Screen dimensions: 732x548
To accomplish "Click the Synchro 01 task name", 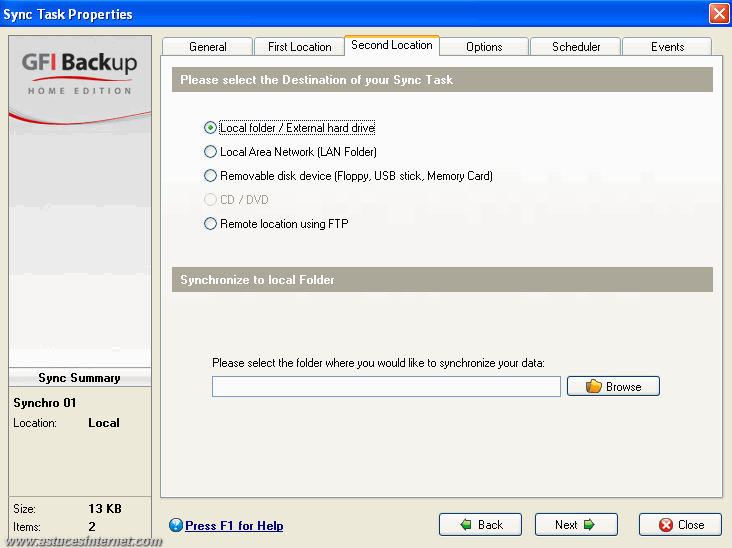I will click(x=44, y=403).
